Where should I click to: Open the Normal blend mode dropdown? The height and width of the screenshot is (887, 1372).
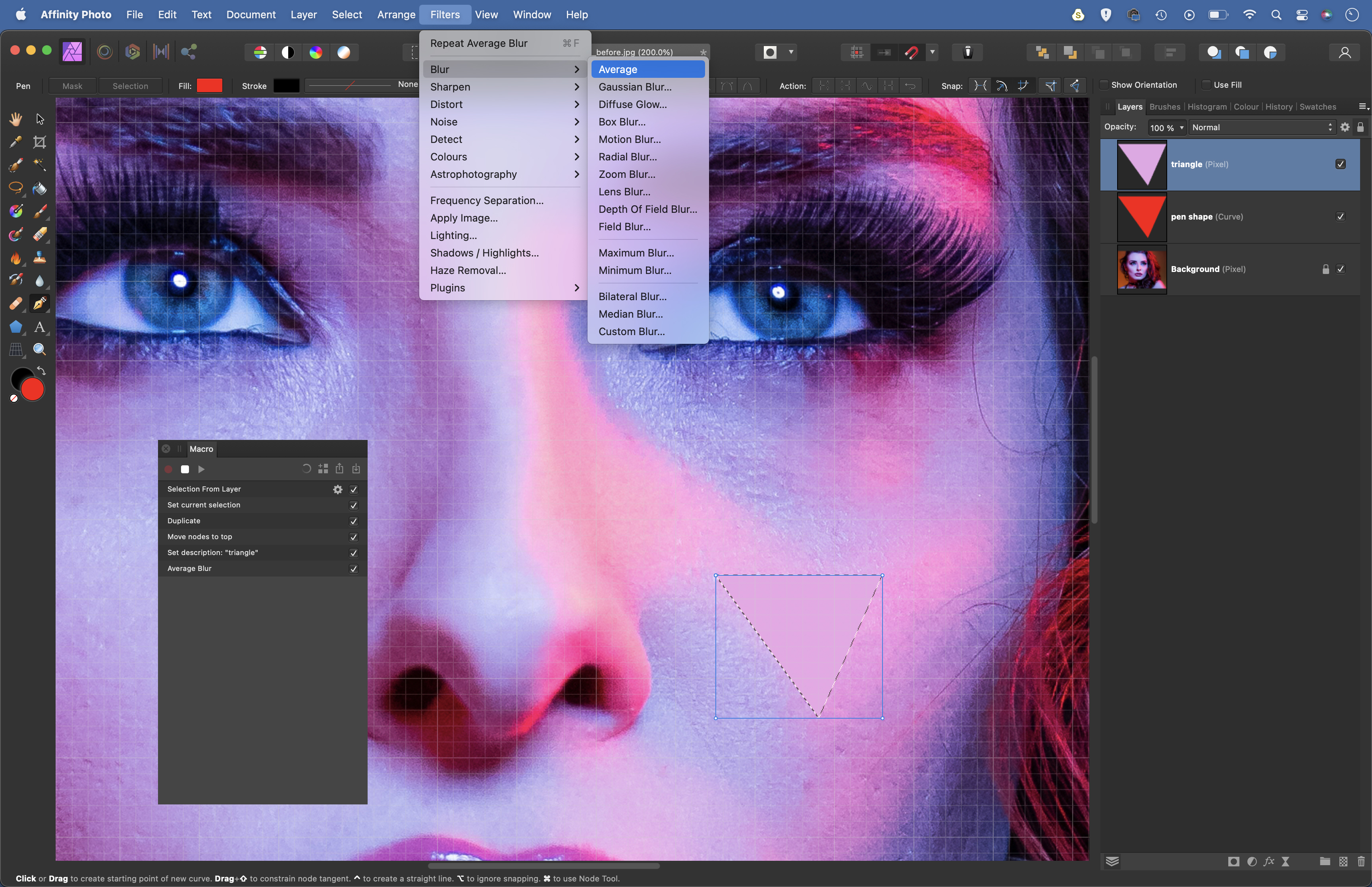(1262, 127)
